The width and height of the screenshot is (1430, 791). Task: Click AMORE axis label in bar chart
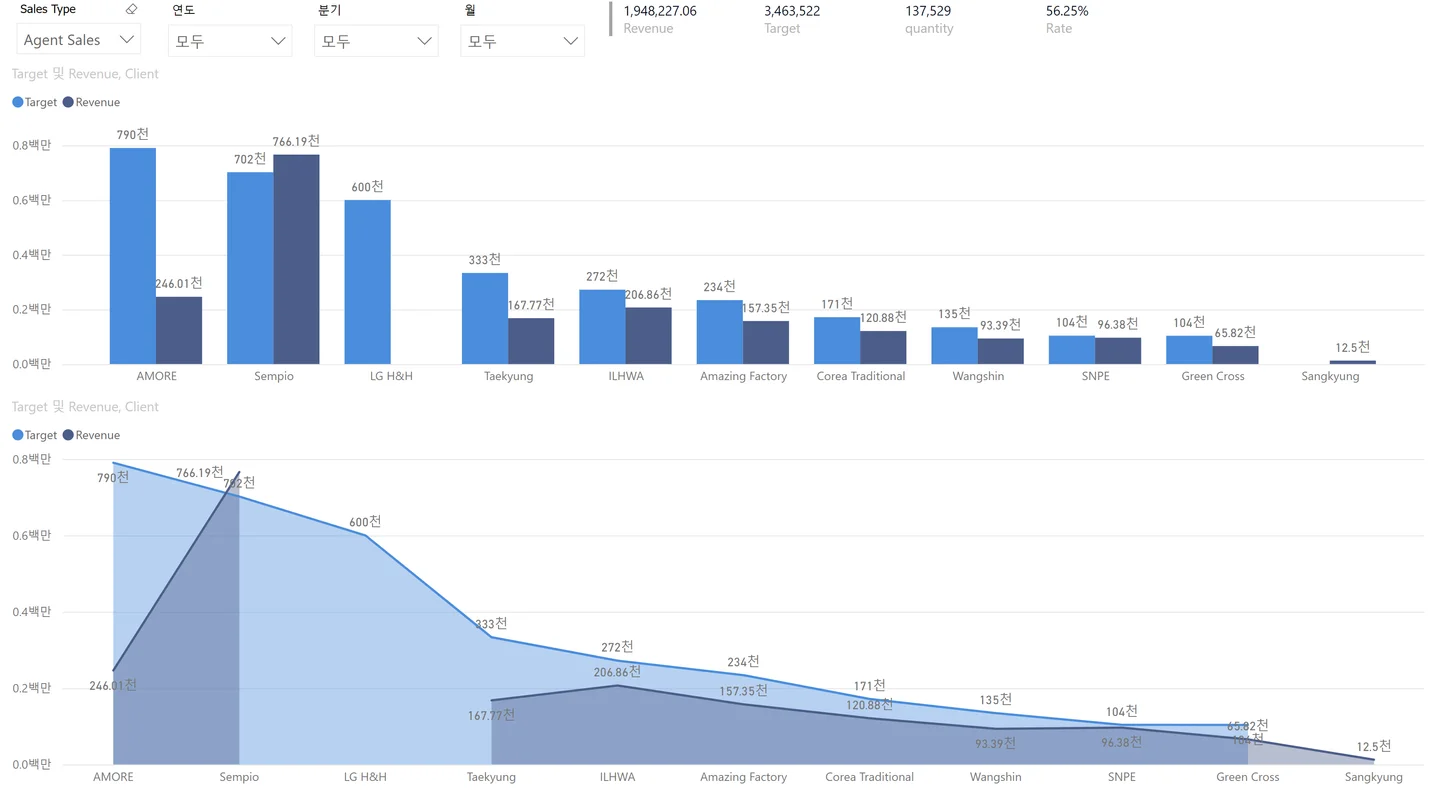[x=156, y=376]
